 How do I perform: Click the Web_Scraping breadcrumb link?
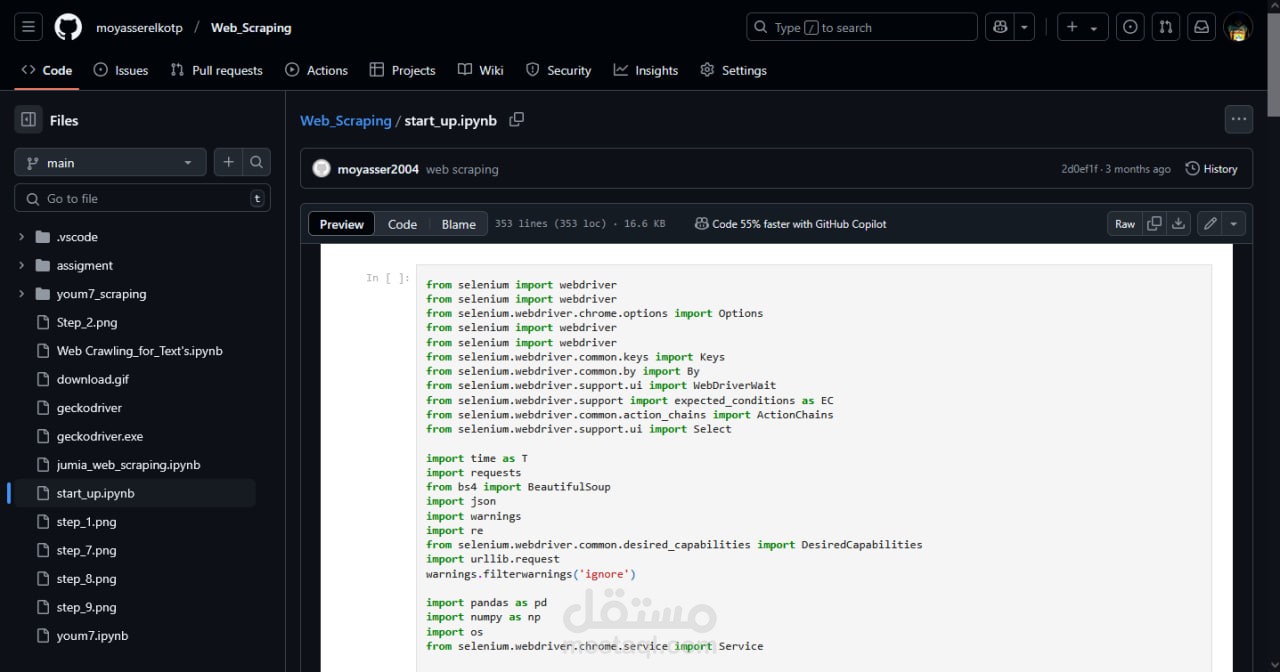[x=346, y=120]
